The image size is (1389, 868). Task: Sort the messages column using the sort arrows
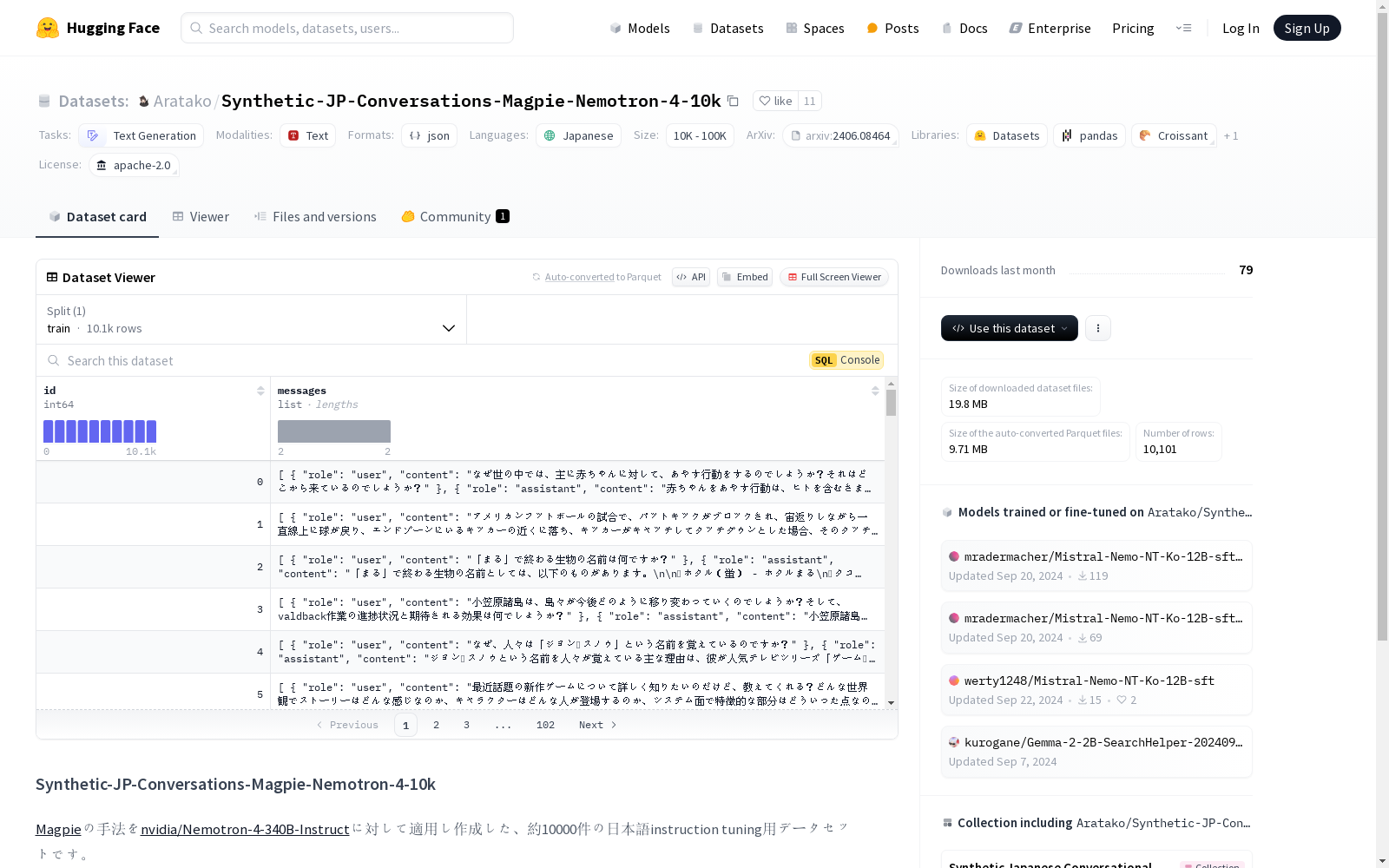(x=875, y=391)
